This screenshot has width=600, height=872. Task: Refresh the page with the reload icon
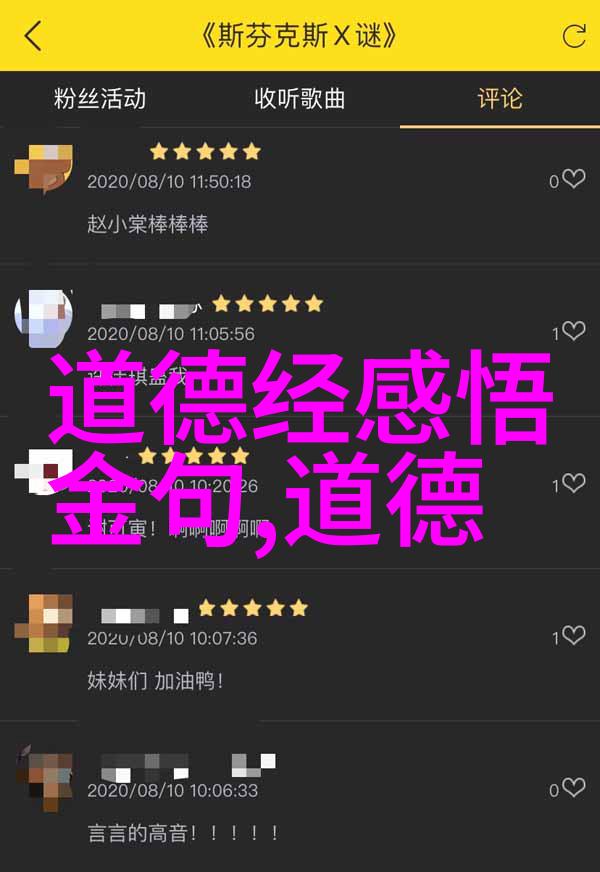tap(574, 37)
